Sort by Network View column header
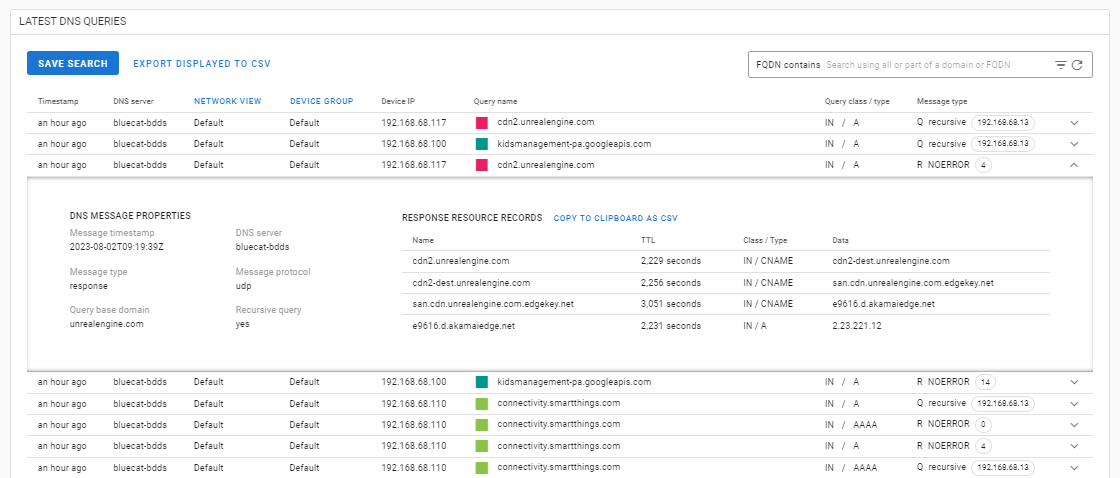Image resolution: width=1120 pixels, height=478 pixels. [228, 101]
